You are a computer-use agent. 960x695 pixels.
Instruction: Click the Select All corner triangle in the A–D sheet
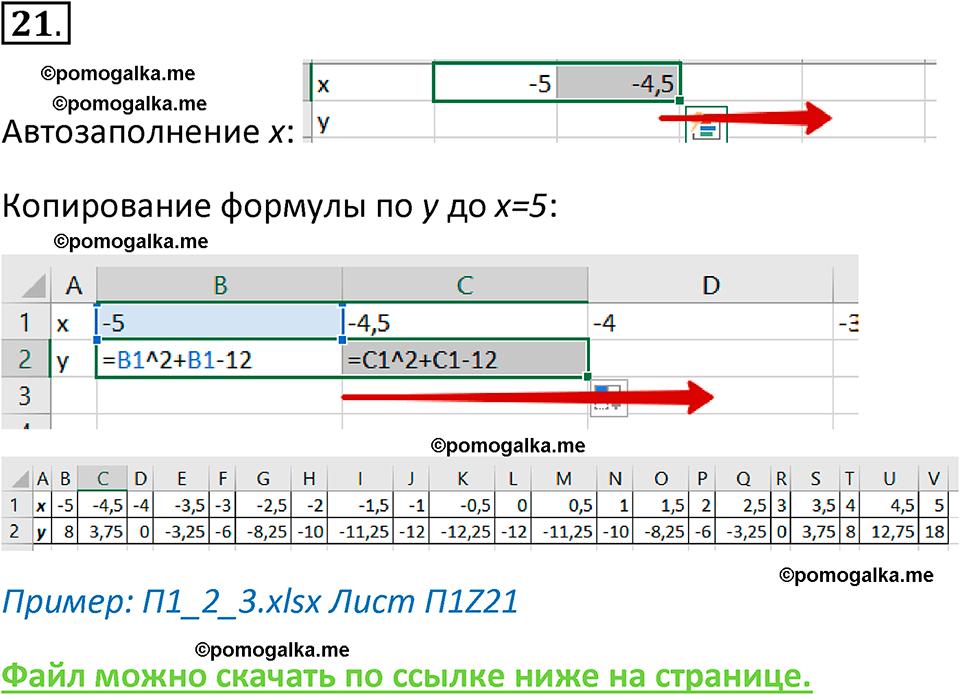(35, 286)
